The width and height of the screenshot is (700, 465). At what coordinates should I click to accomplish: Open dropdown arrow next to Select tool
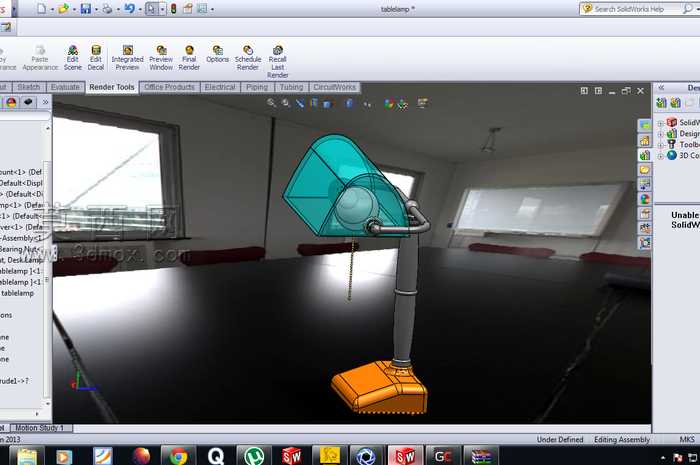pos(162,9)
